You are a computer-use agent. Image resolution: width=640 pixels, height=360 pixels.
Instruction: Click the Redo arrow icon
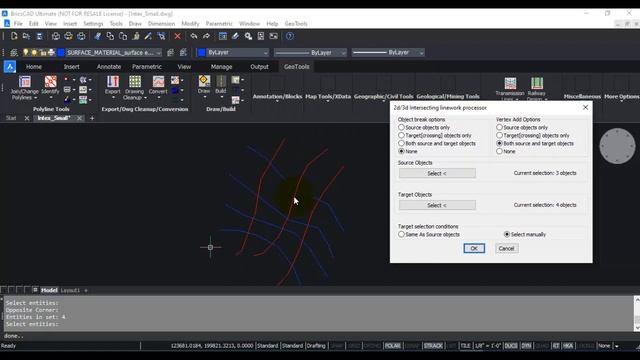pos(206,36)
